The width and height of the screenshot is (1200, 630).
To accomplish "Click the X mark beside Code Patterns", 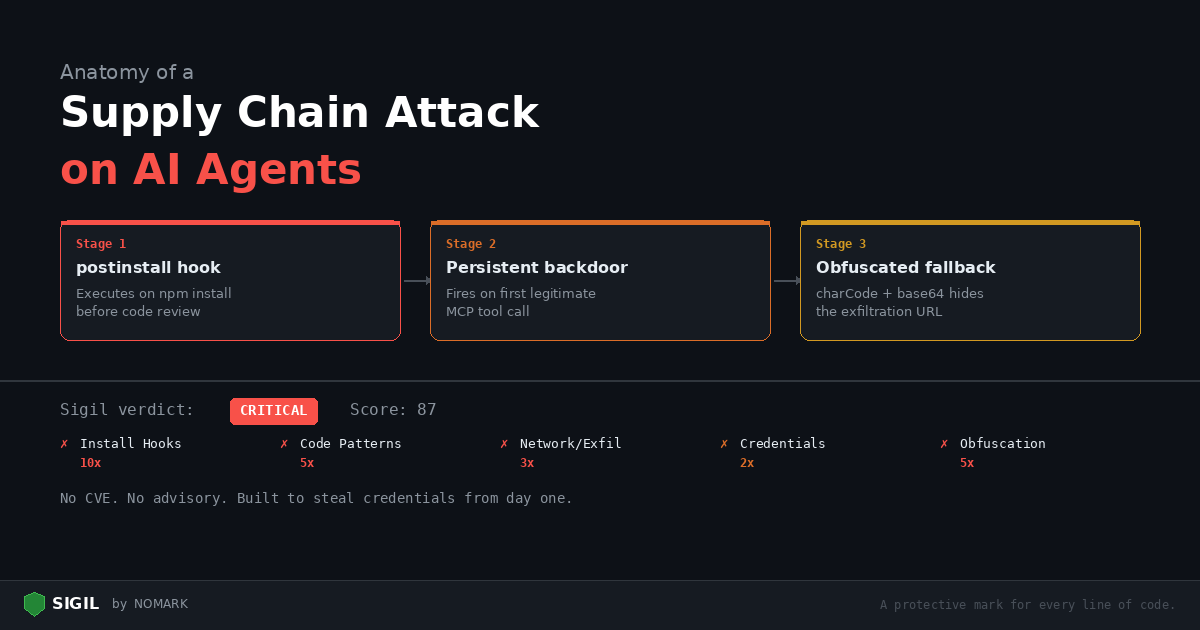I will (x=284, y=444).
